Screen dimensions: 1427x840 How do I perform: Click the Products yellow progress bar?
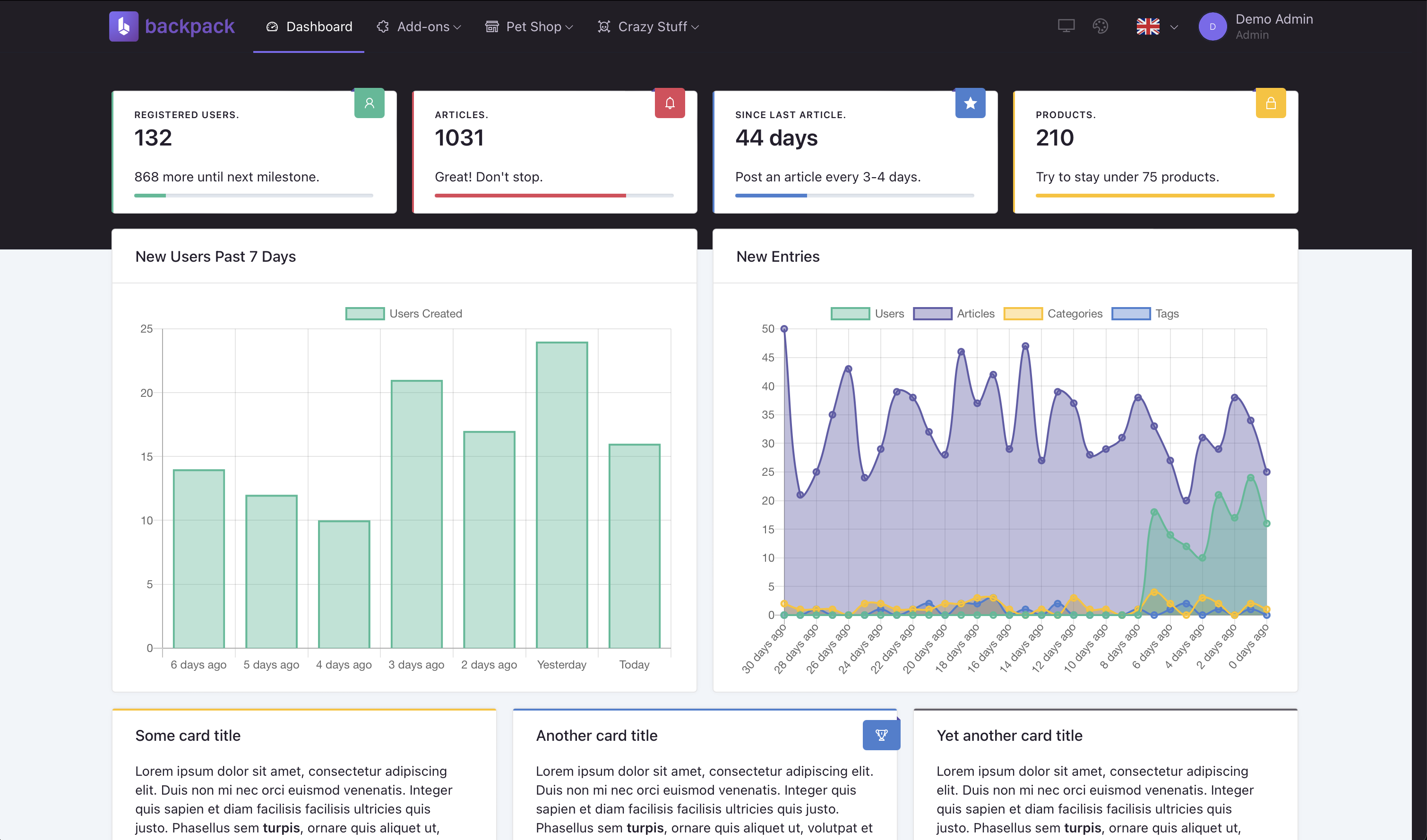pyautogui.click(x=1155, y=195)
